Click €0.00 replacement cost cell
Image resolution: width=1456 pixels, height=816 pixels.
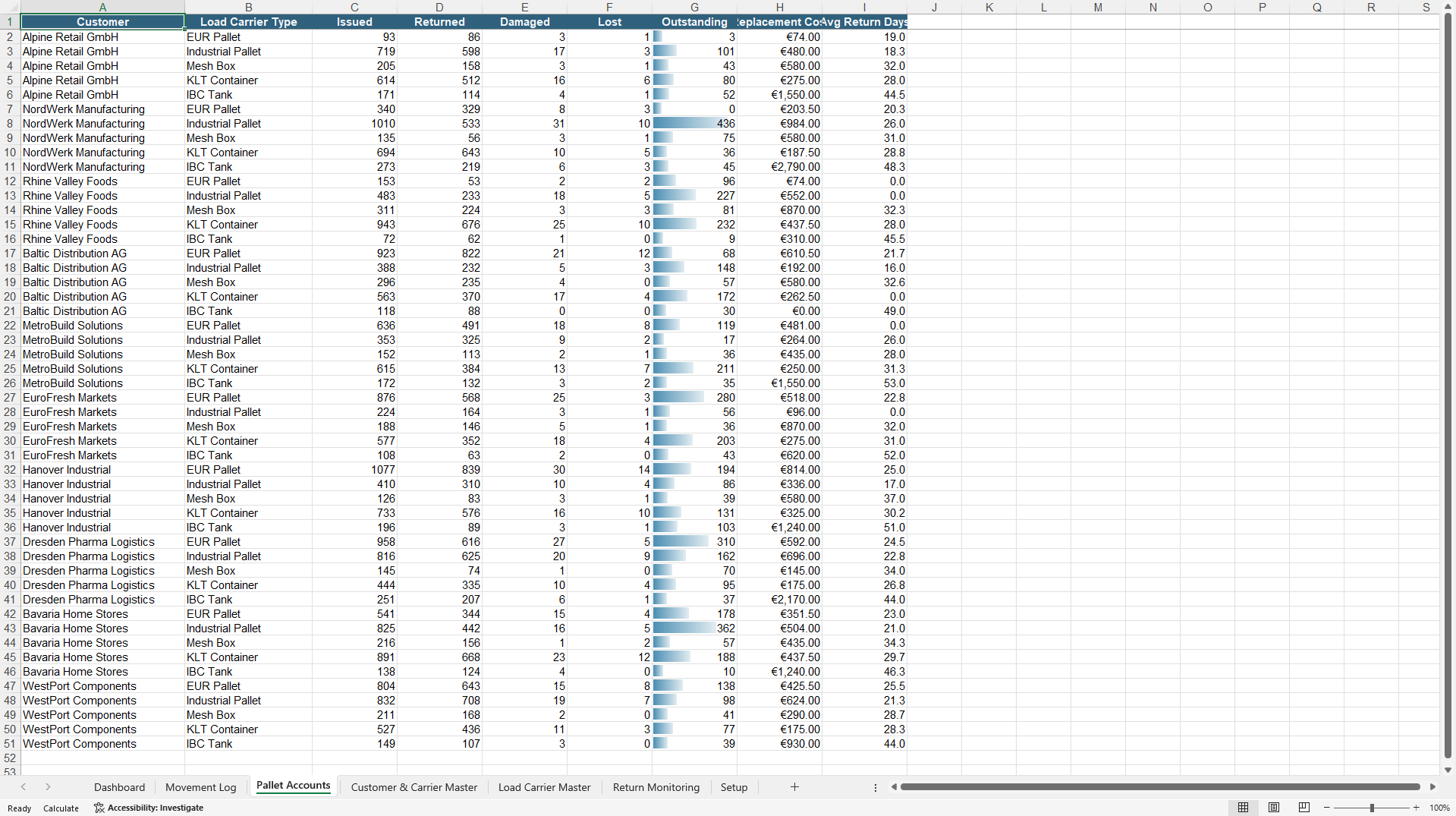click(779, 311)
